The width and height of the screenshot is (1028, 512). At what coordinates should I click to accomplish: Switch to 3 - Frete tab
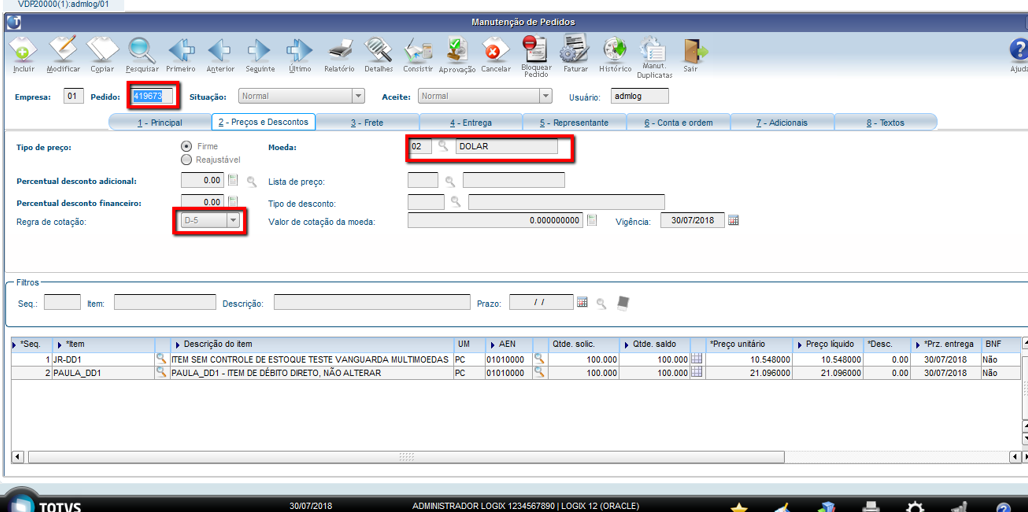click(x=367, y=122)
